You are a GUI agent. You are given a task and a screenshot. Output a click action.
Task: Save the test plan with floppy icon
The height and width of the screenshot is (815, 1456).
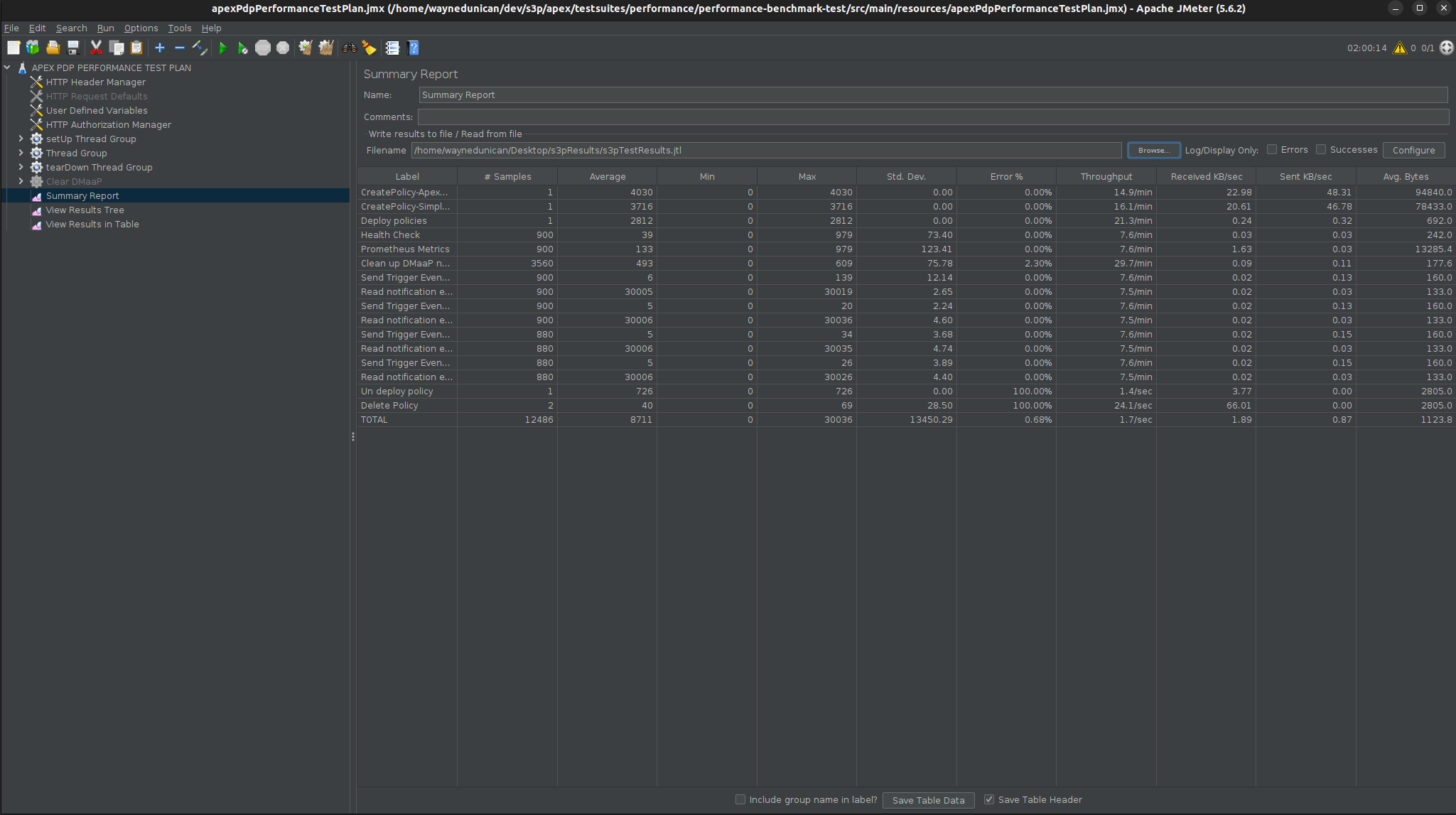pyautogui.click(x=72, y=48)
